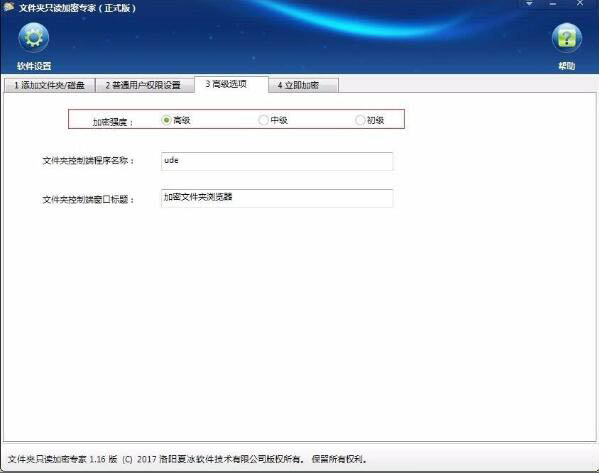Click the 文件夹控制端窗口标题 input field
The height and width of the screenshot is (473, 599).
coord(277,198)
